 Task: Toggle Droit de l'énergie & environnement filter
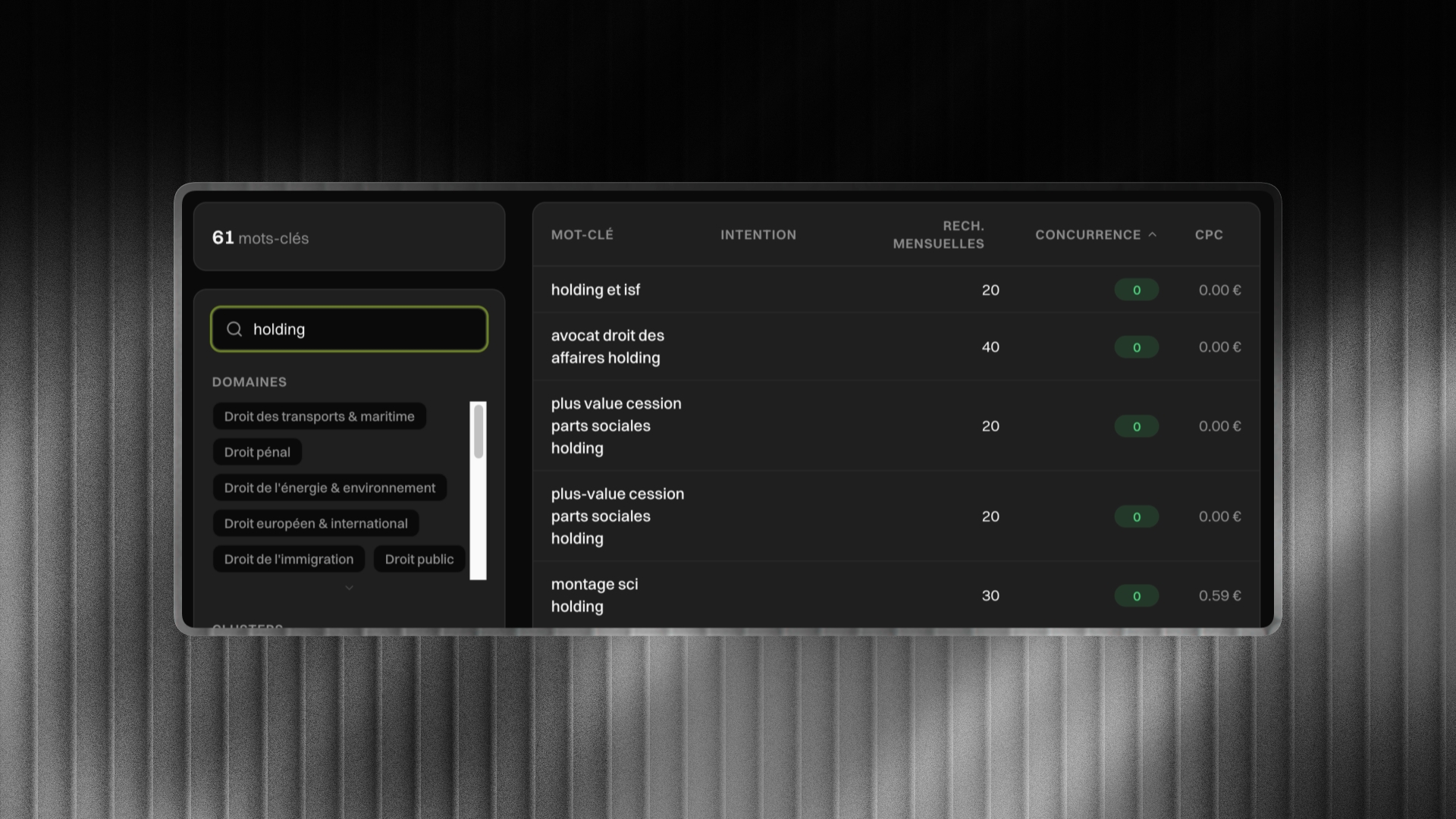pos(330,488)
